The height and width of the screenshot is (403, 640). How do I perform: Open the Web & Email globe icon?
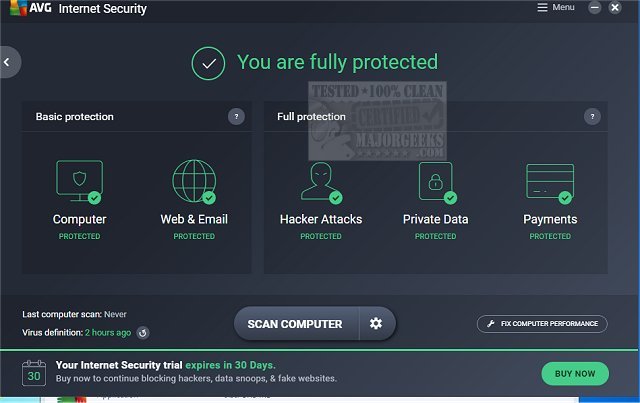point(194,182)
